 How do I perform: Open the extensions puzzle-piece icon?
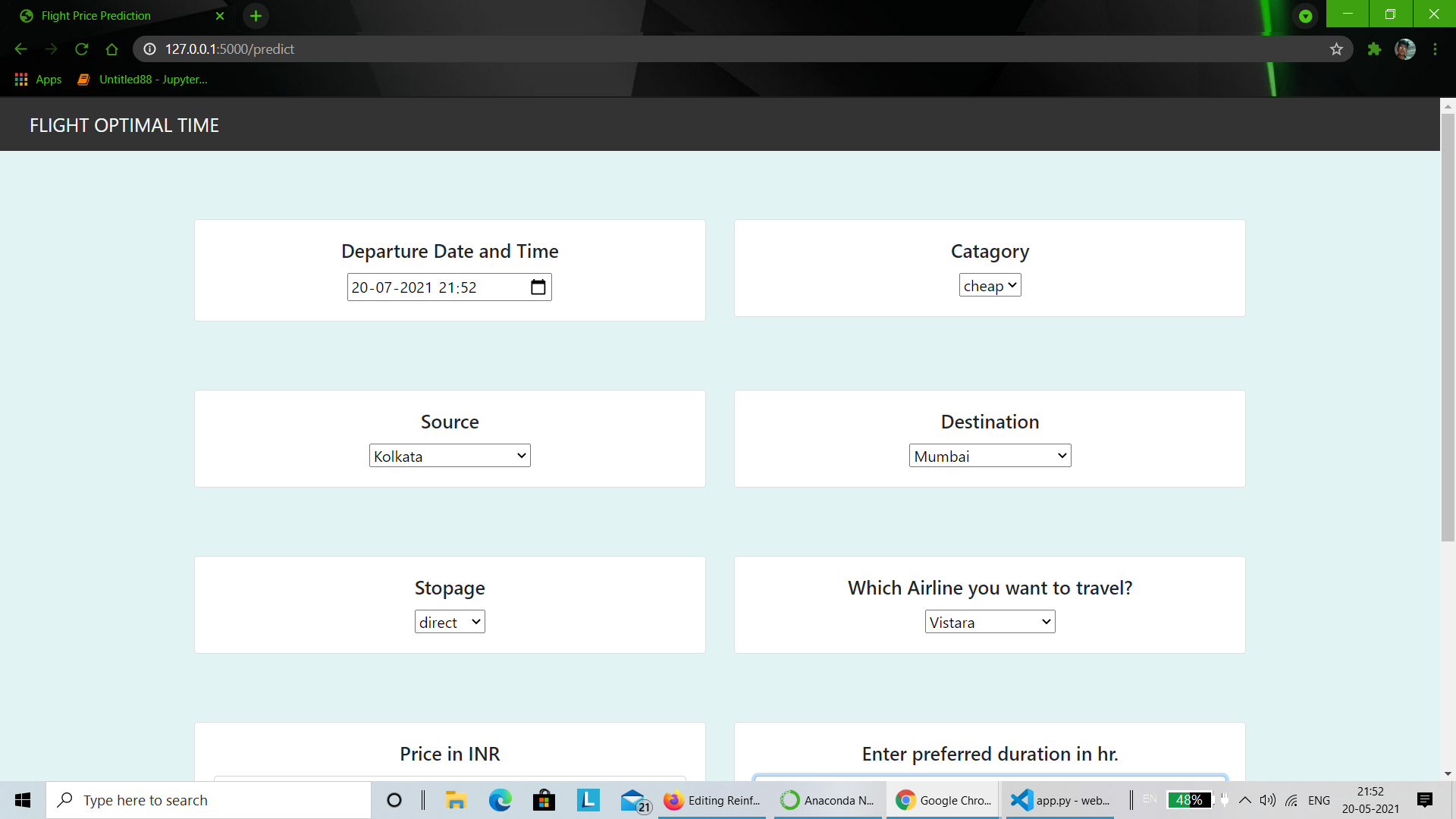coord(1375,49)
